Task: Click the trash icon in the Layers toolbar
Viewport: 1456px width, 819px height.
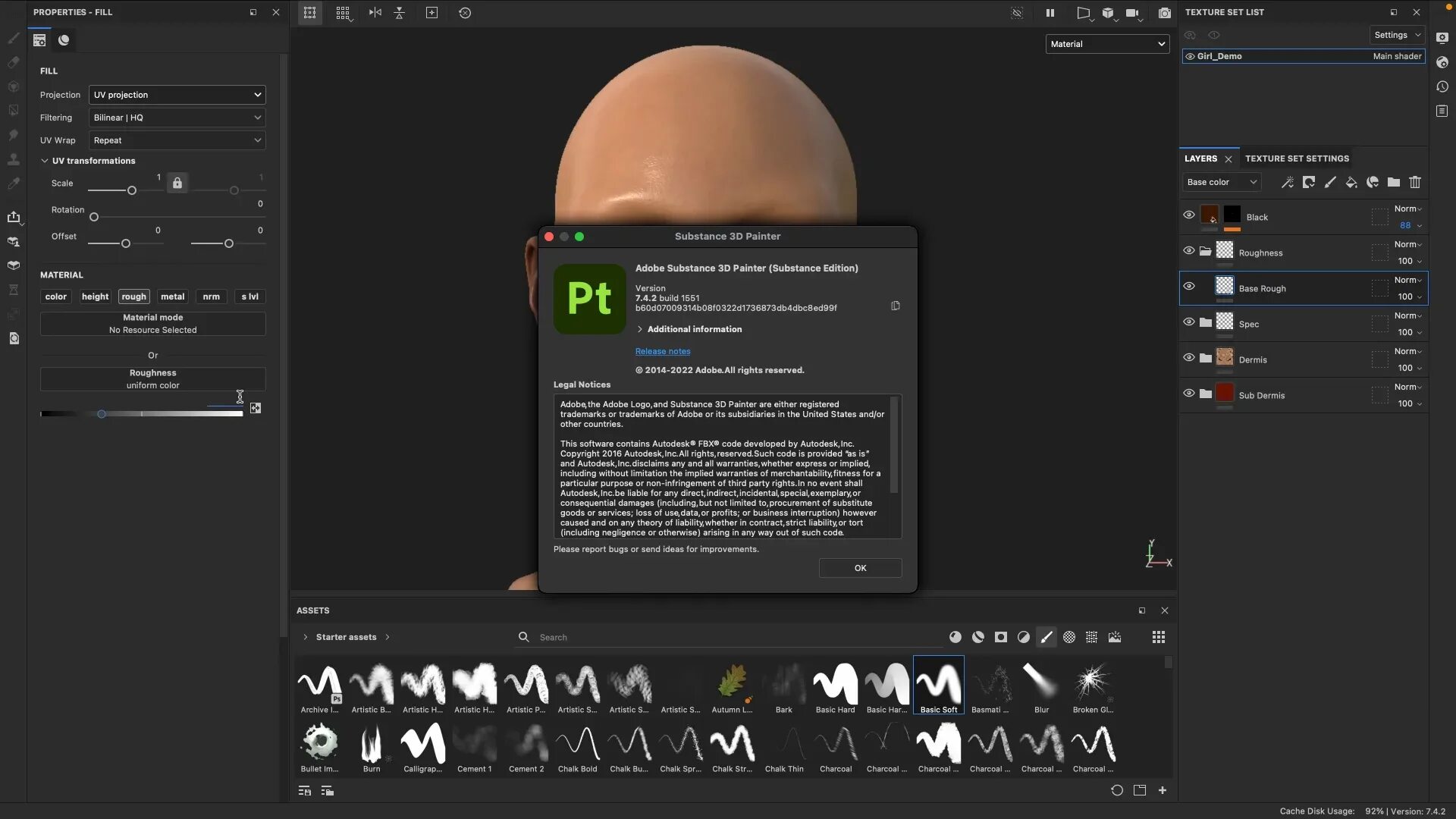Action: click(x=1415, y=182)
